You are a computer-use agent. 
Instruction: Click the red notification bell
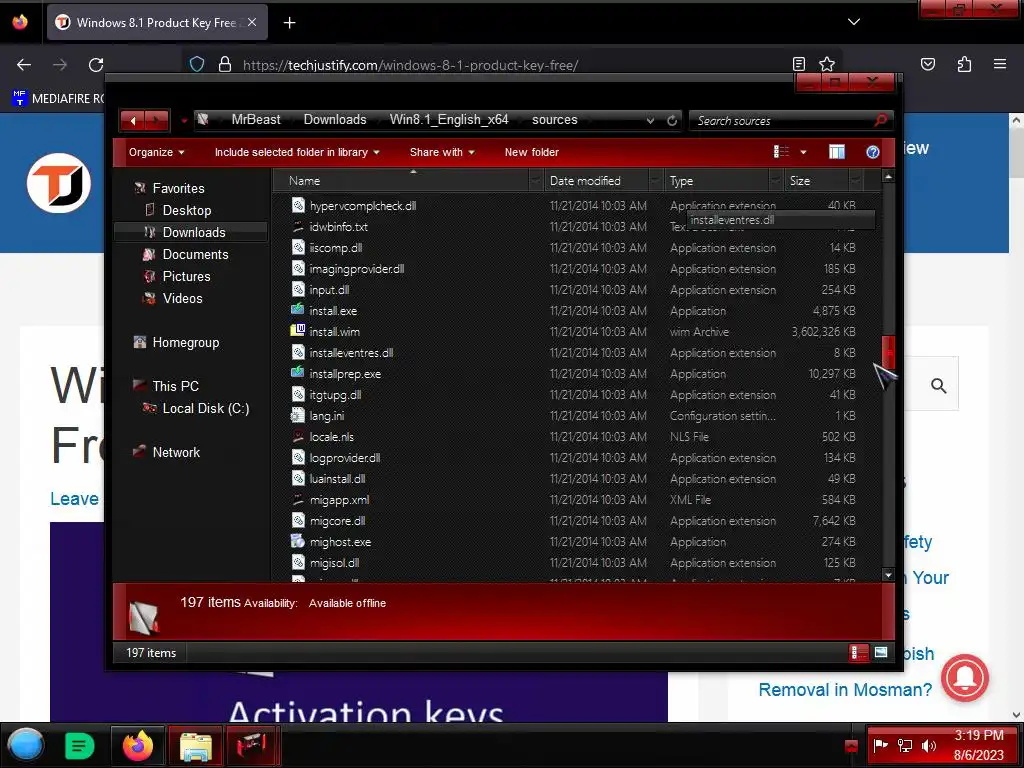click(x=965, y=678)
